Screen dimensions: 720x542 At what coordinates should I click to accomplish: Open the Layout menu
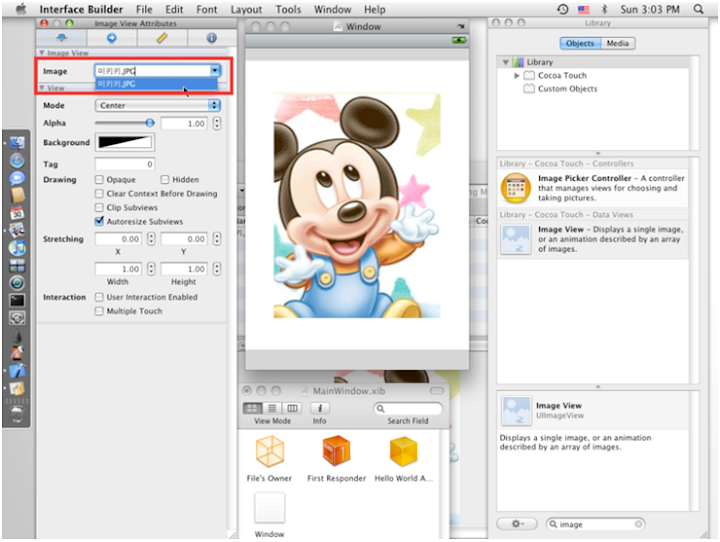246,9
